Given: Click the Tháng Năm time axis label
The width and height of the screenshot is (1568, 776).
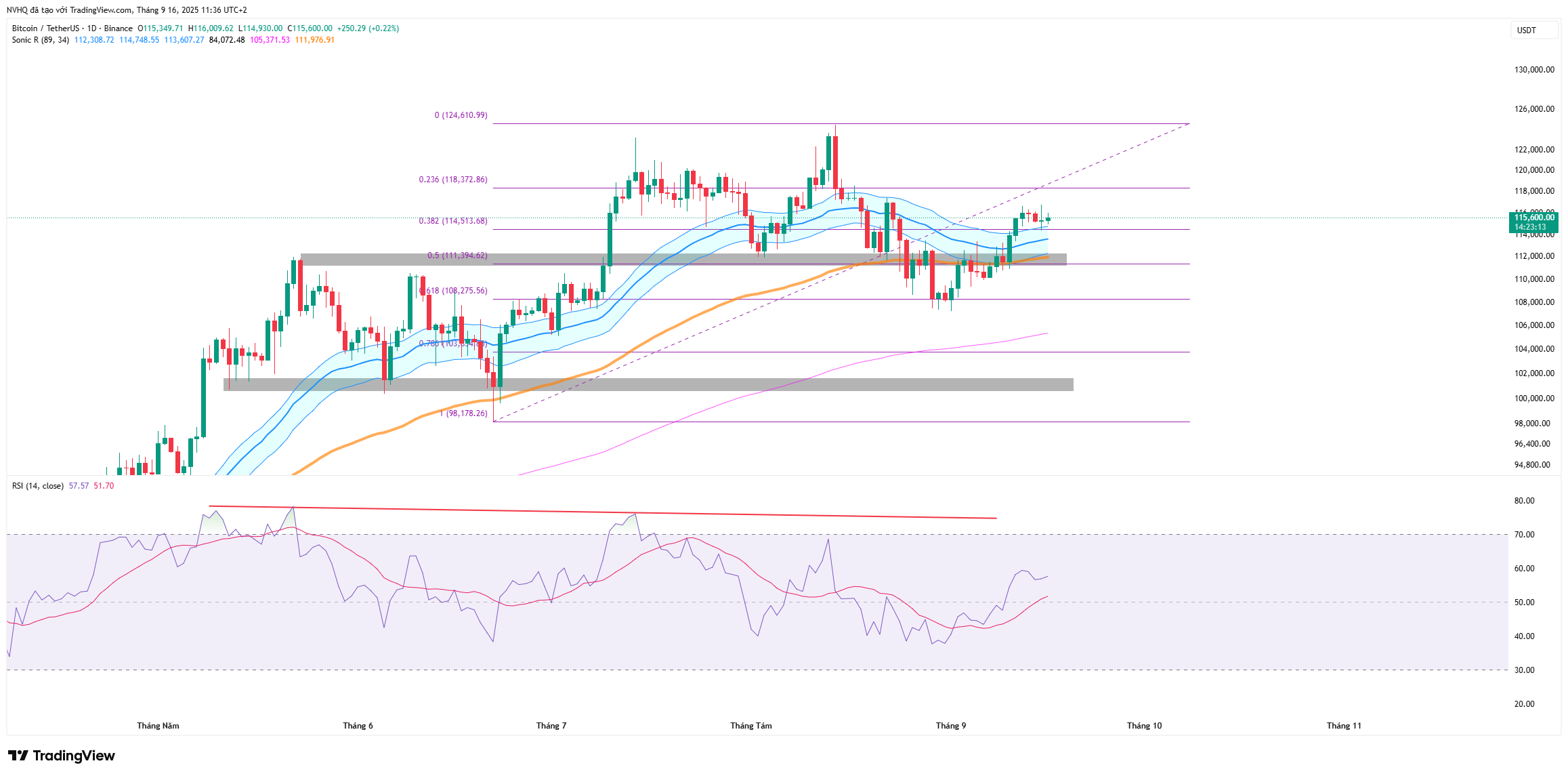Looking at the screenshot, I should coord(158,726).
